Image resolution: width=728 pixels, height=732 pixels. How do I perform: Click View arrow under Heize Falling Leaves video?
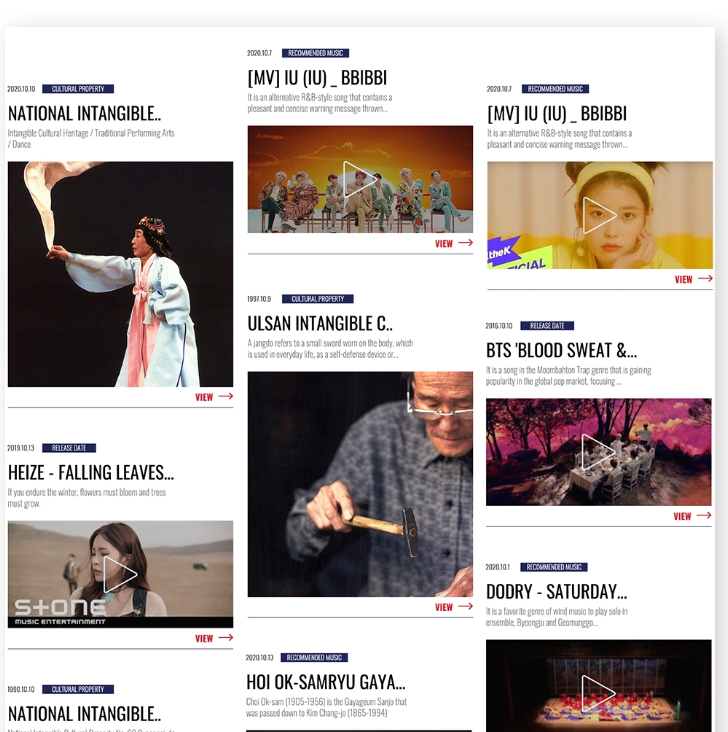(214, 638)
